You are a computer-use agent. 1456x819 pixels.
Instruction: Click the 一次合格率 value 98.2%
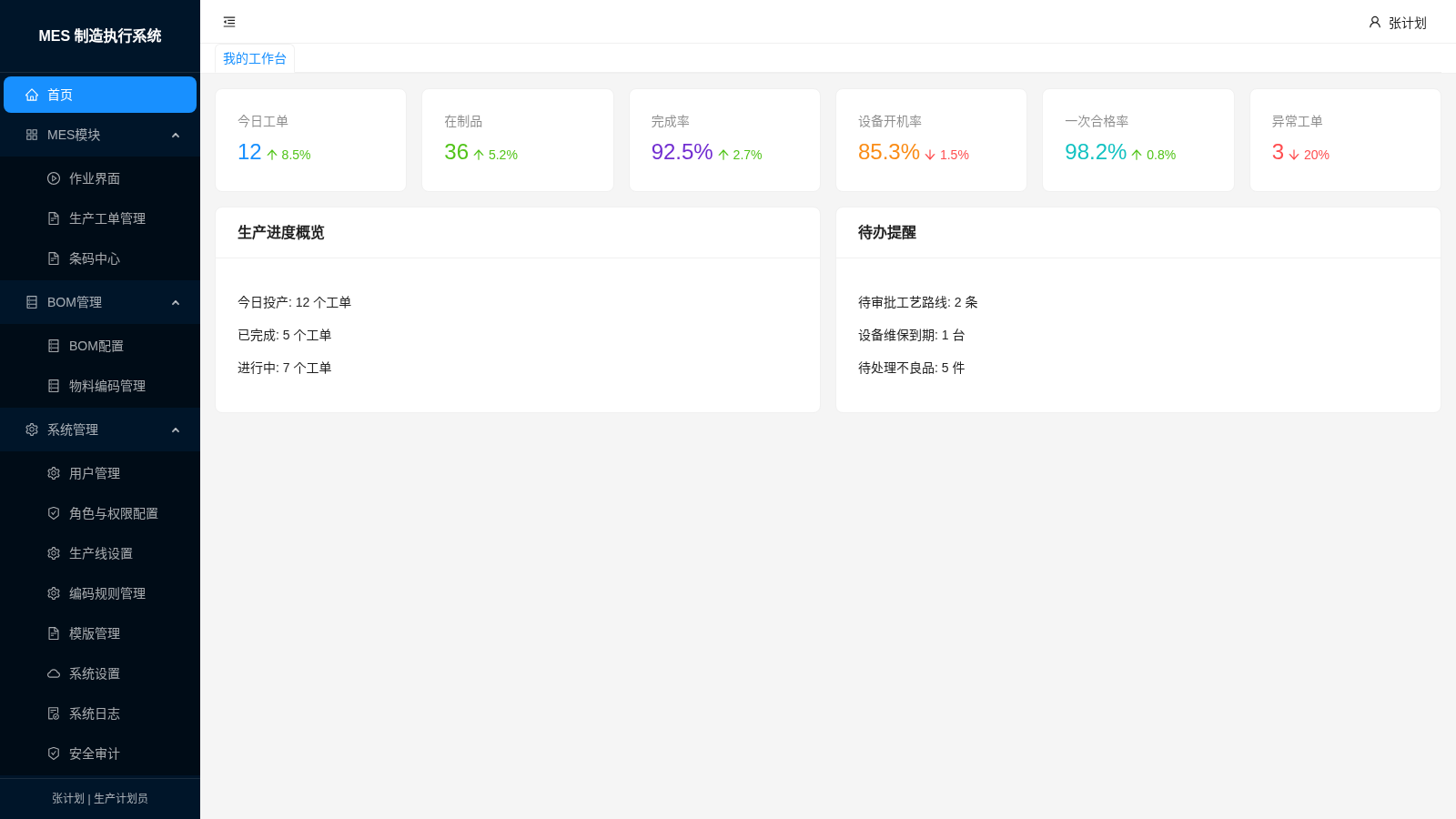click(1096, 152)
